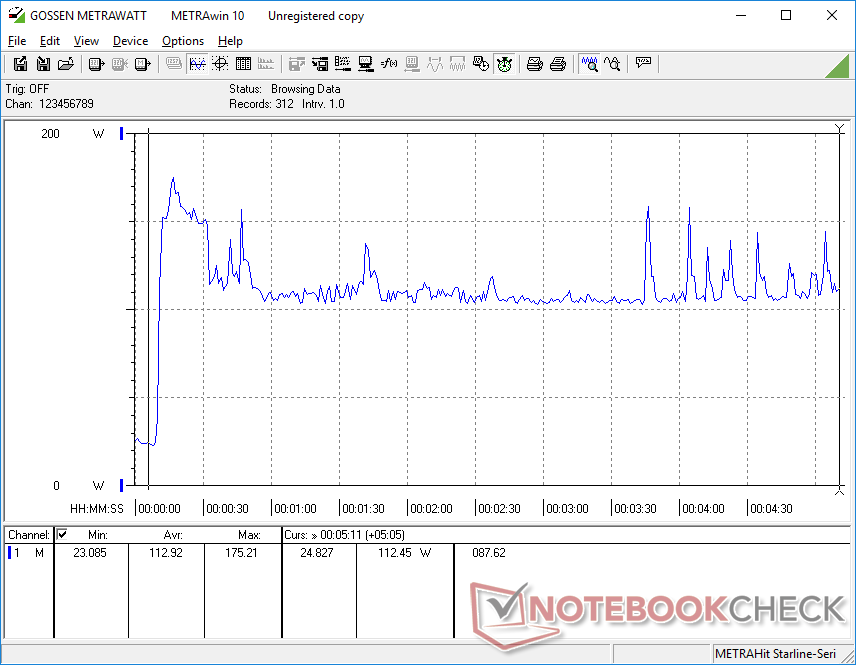The width and height of the screenshot is (856, 665).
Task: Open a file with the folder icon
Action: click(x=66, y=64)
